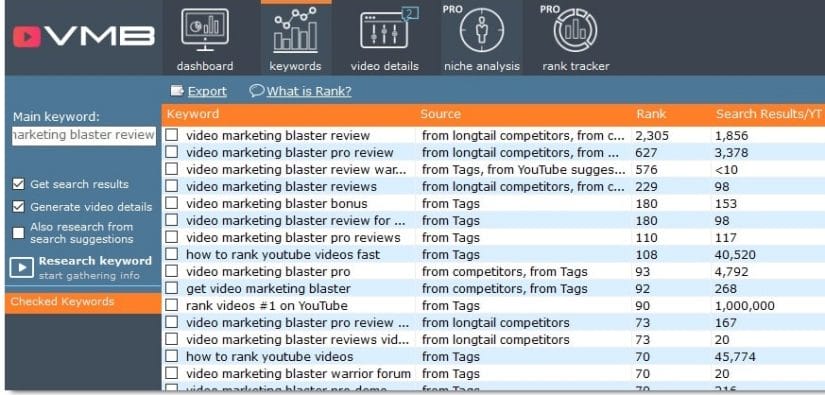Click the search results value 268
825x395 pixels.
coord(726,289)
